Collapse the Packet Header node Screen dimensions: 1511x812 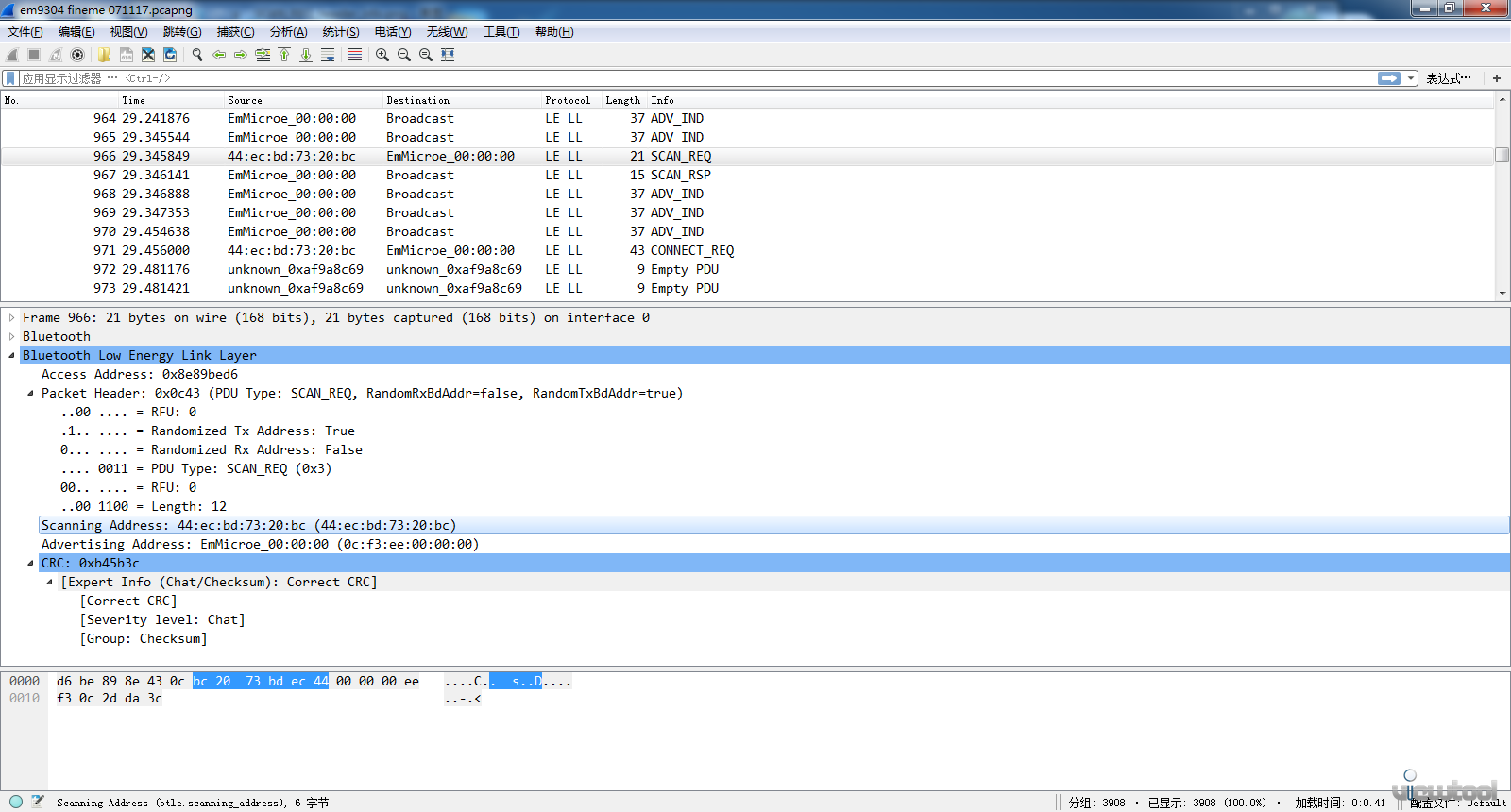(x=30, y=394)
